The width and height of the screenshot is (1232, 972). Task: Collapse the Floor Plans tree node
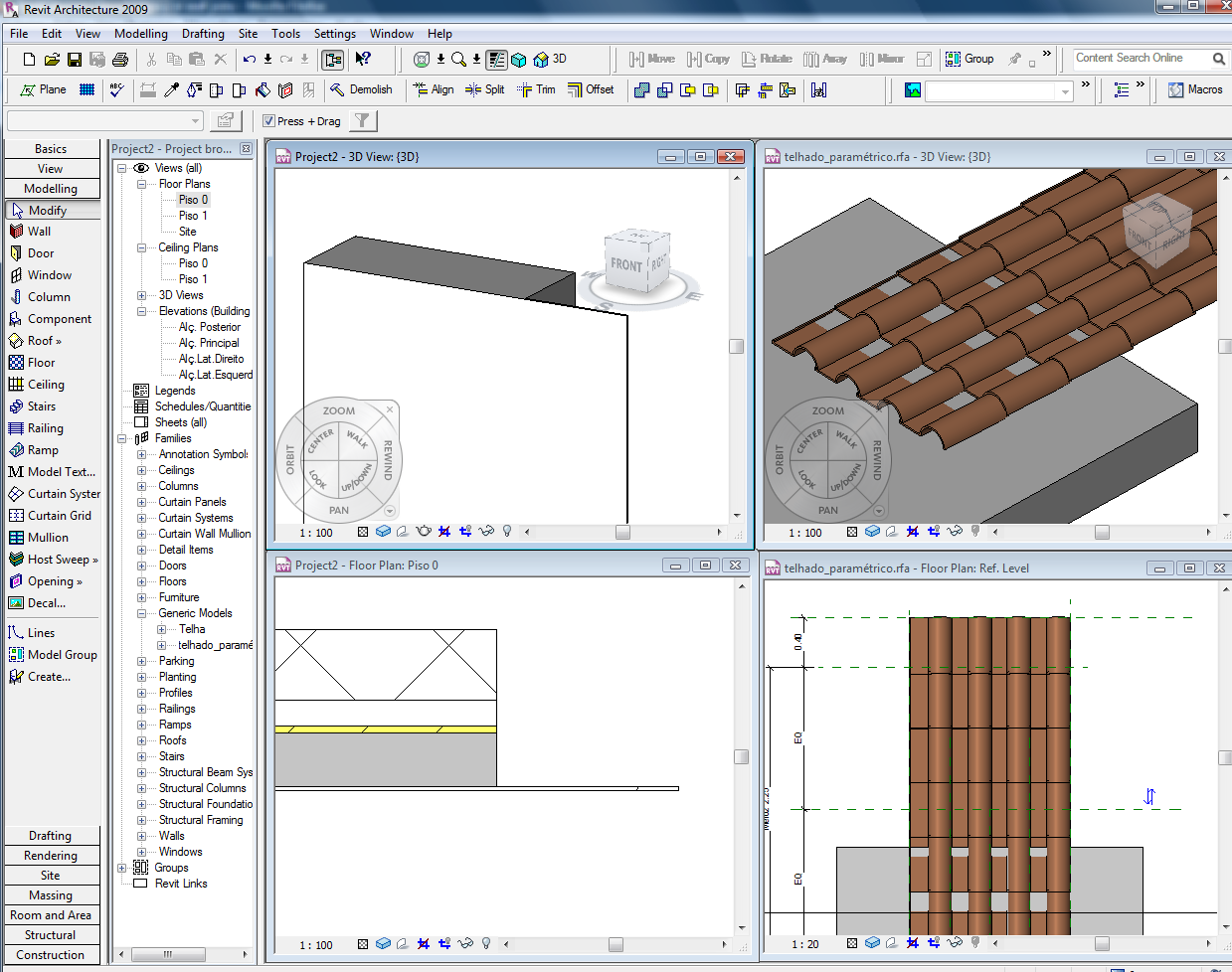pos(141,184)
